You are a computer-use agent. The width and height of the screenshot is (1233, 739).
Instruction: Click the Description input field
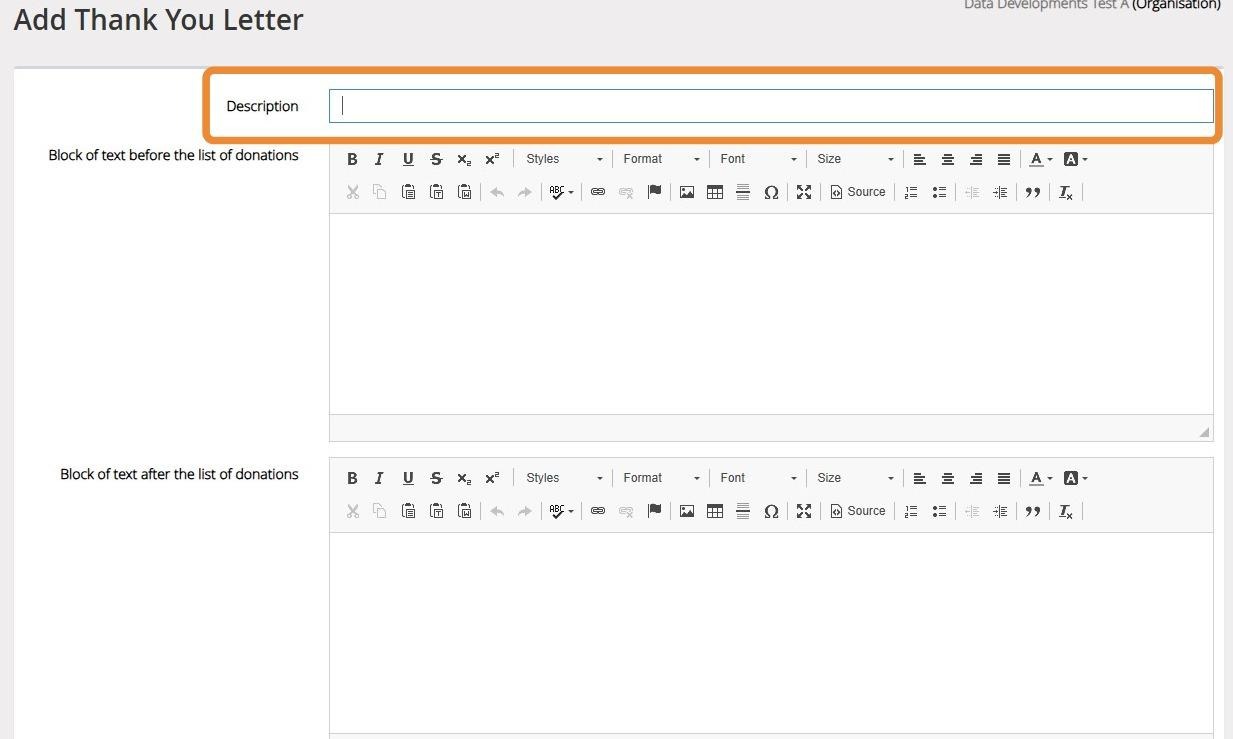(x=771, y=106)
